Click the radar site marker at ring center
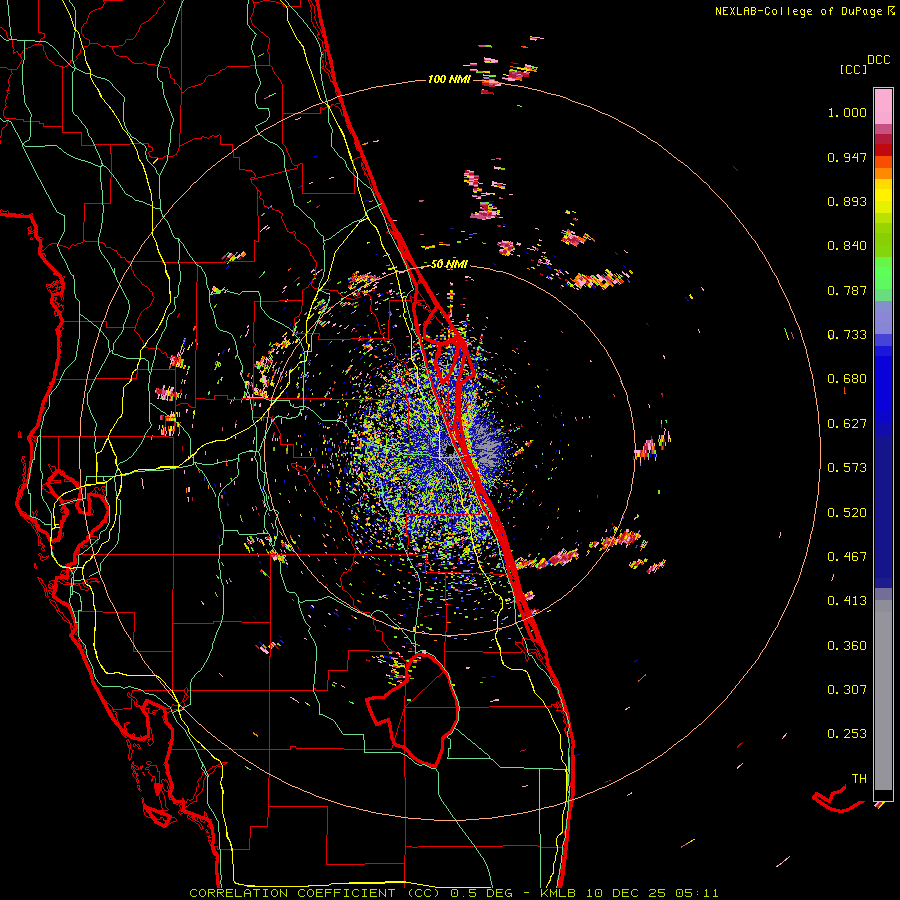Viewport: 900px width, 900px height. tap(450, 451)
